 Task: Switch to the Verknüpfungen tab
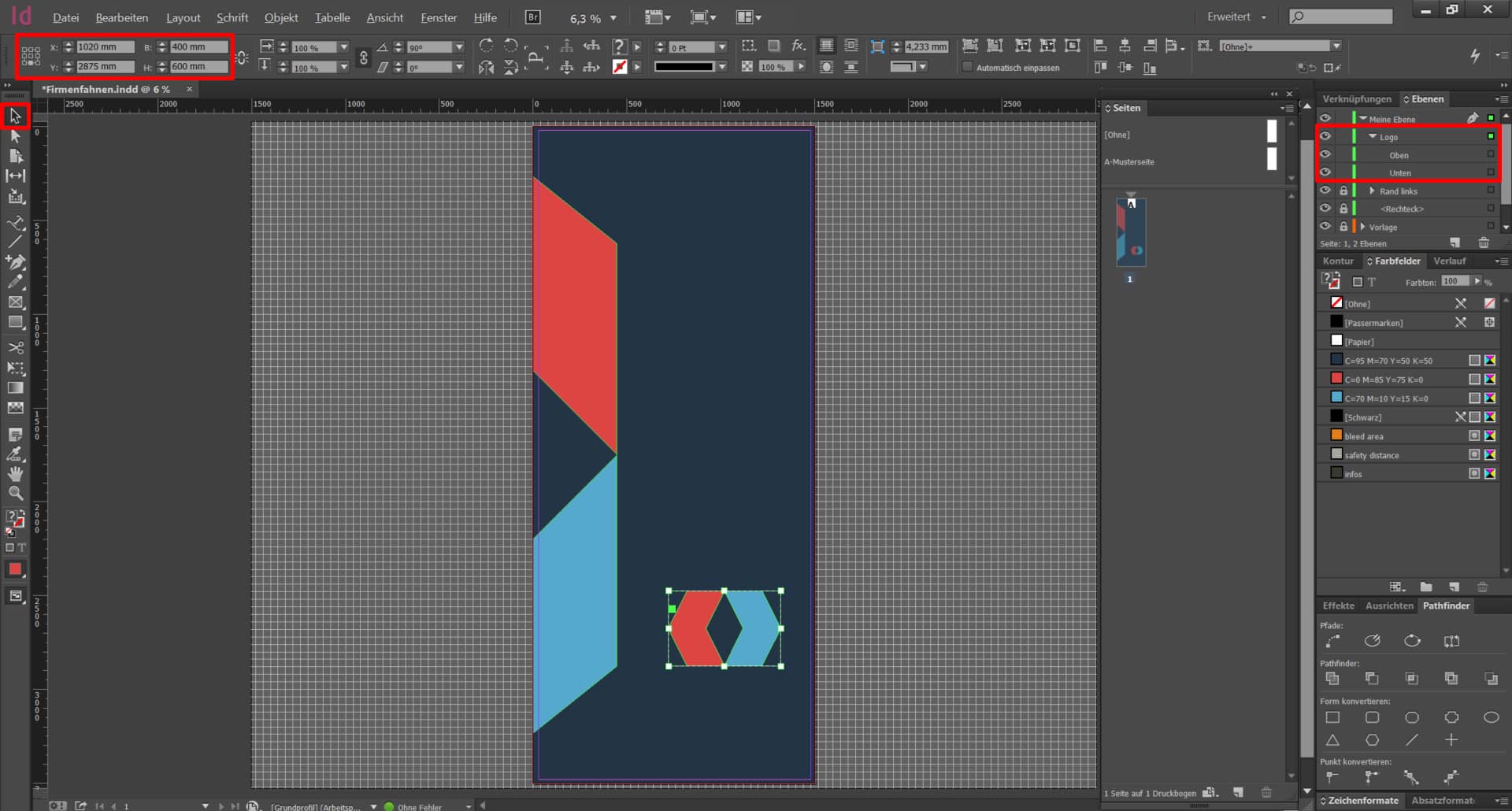(1356, 99)
